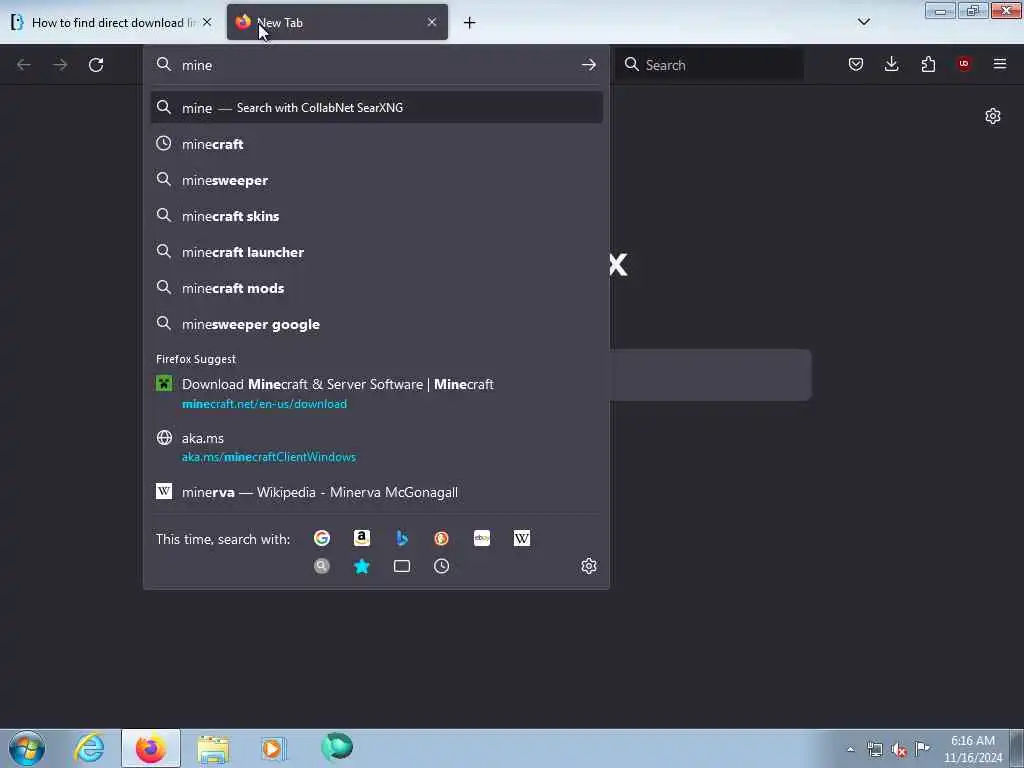Screen dimensions: 1024x768
Task: Search this time with Amazon
Action: [362, 538]
